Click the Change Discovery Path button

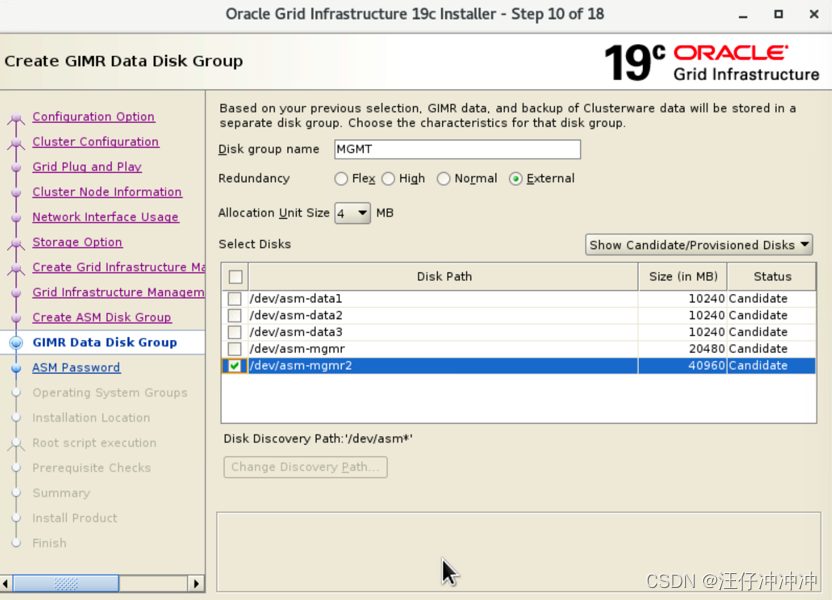305,467
